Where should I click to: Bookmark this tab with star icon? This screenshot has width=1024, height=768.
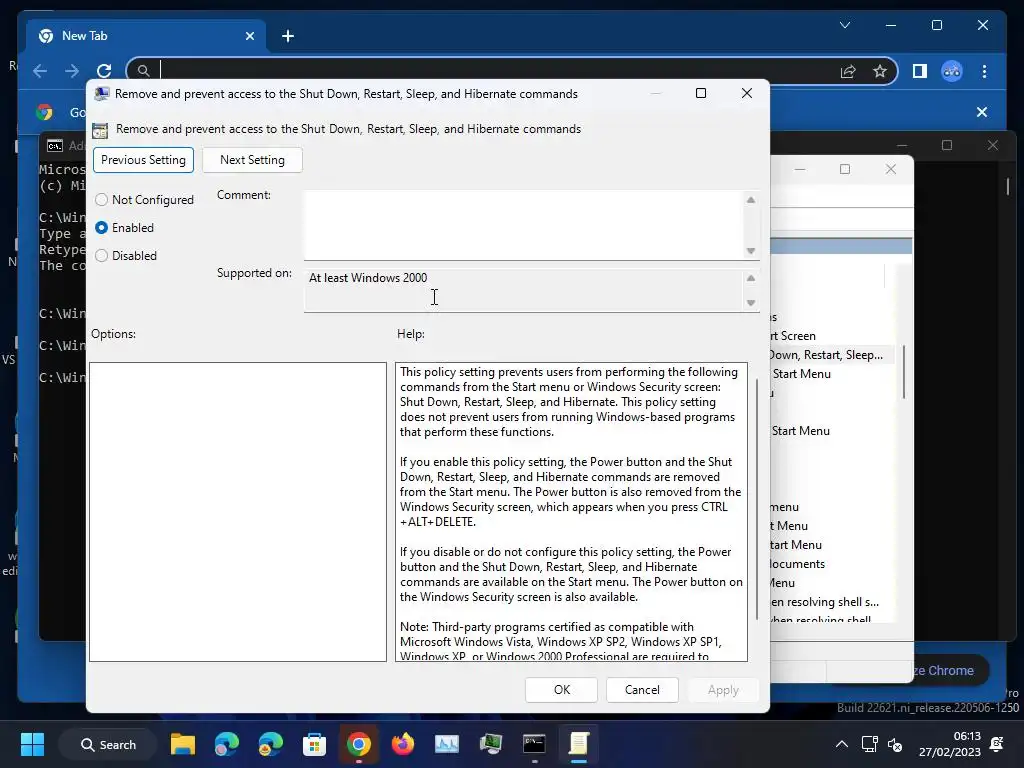point(880,71)
